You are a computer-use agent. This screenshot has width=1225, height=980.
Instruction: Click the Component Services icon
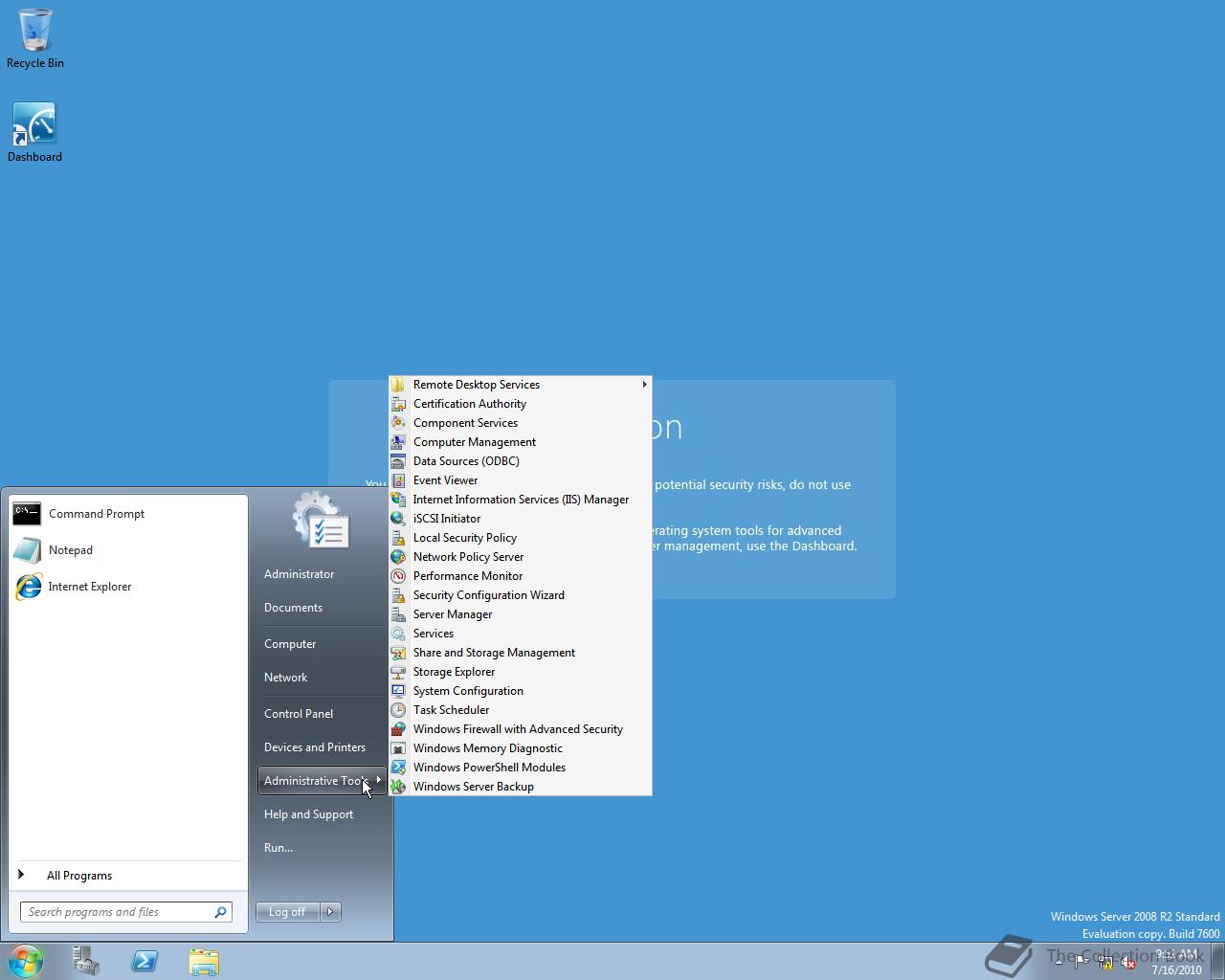click(398, 423)
